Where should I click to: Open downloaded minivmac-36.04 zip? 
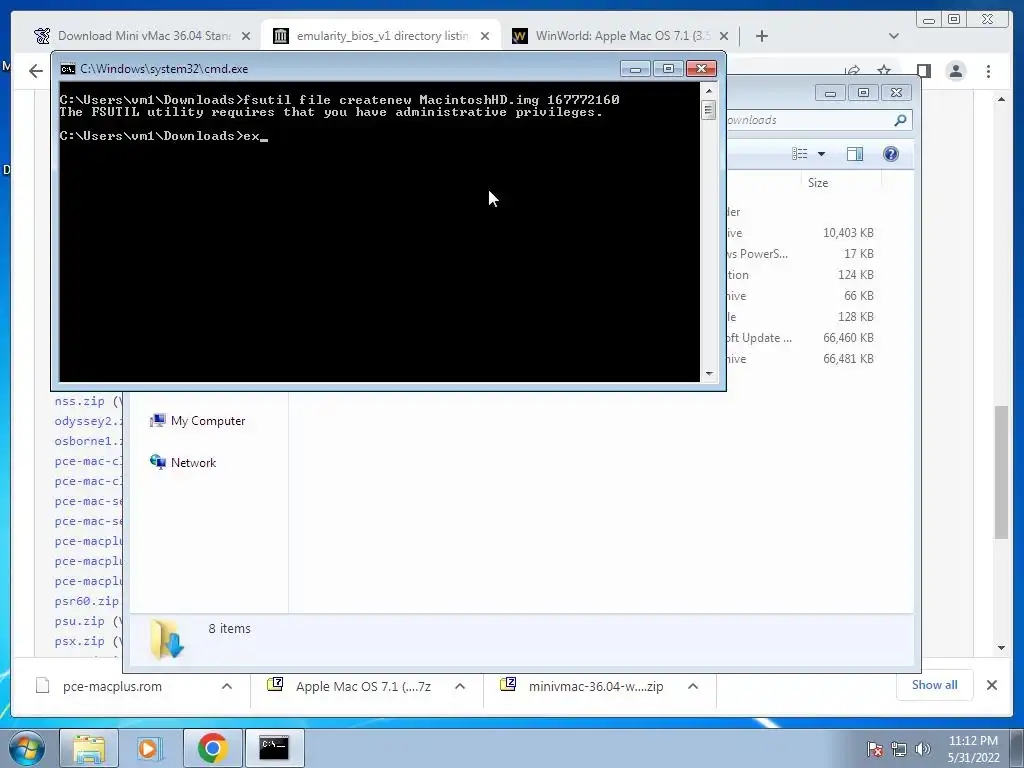(583, 686)
